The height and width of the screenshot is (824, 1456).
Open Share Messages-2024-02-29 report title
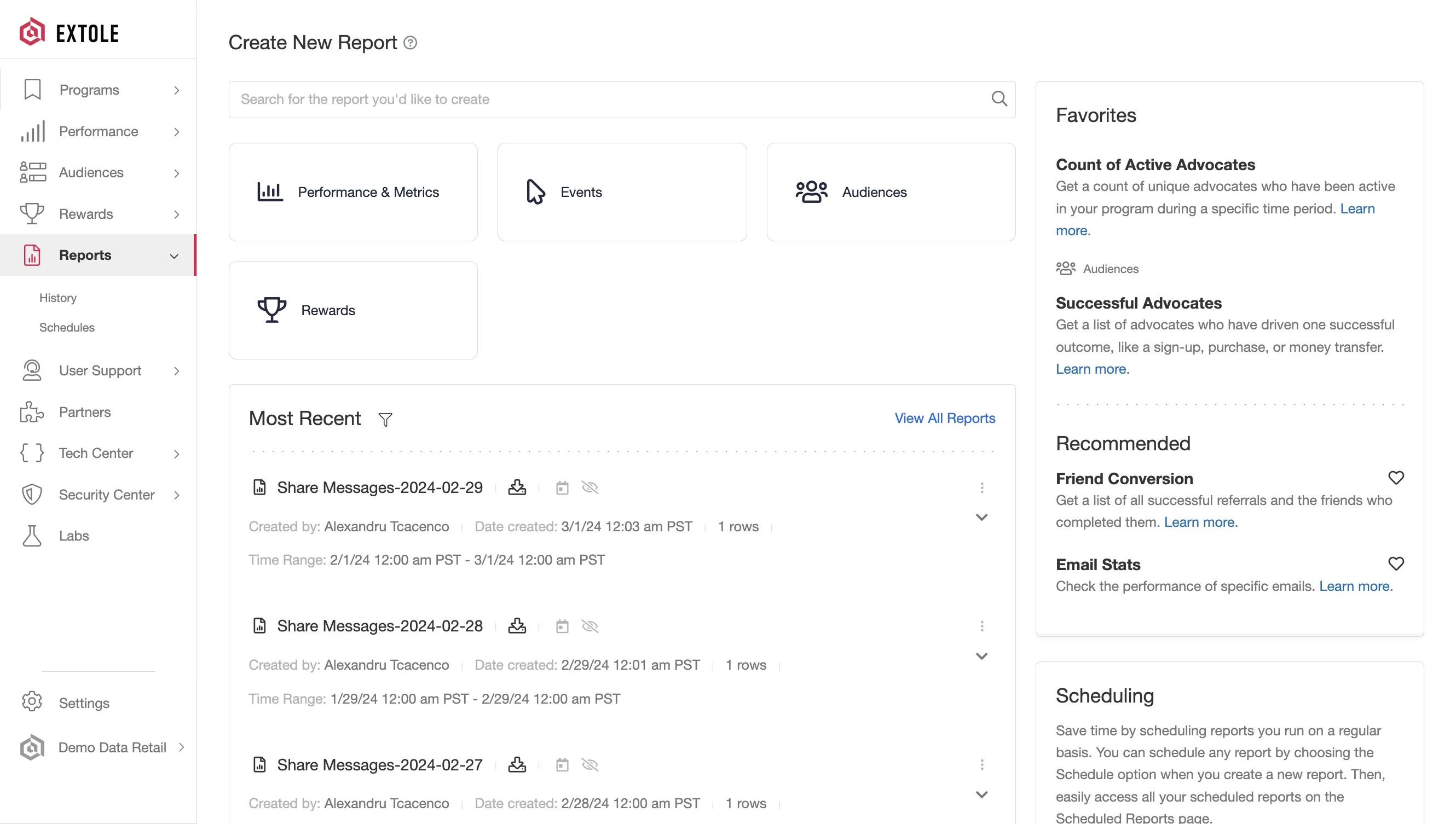[x=379, y=488]
